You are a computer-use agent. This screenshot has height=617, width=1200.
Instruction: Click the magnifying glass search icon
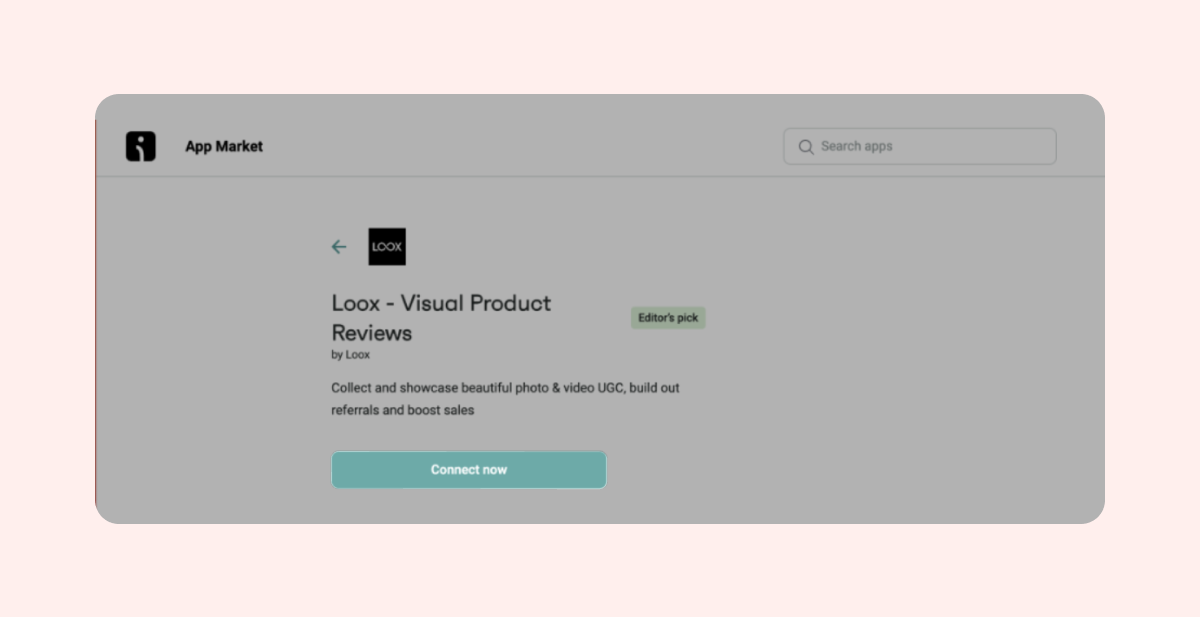click(x=805, y=147)
